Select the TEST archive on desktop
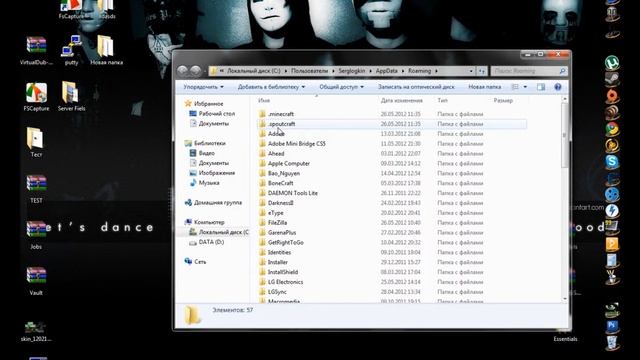This screenshot has height=360, width=640. pos(36,189)
